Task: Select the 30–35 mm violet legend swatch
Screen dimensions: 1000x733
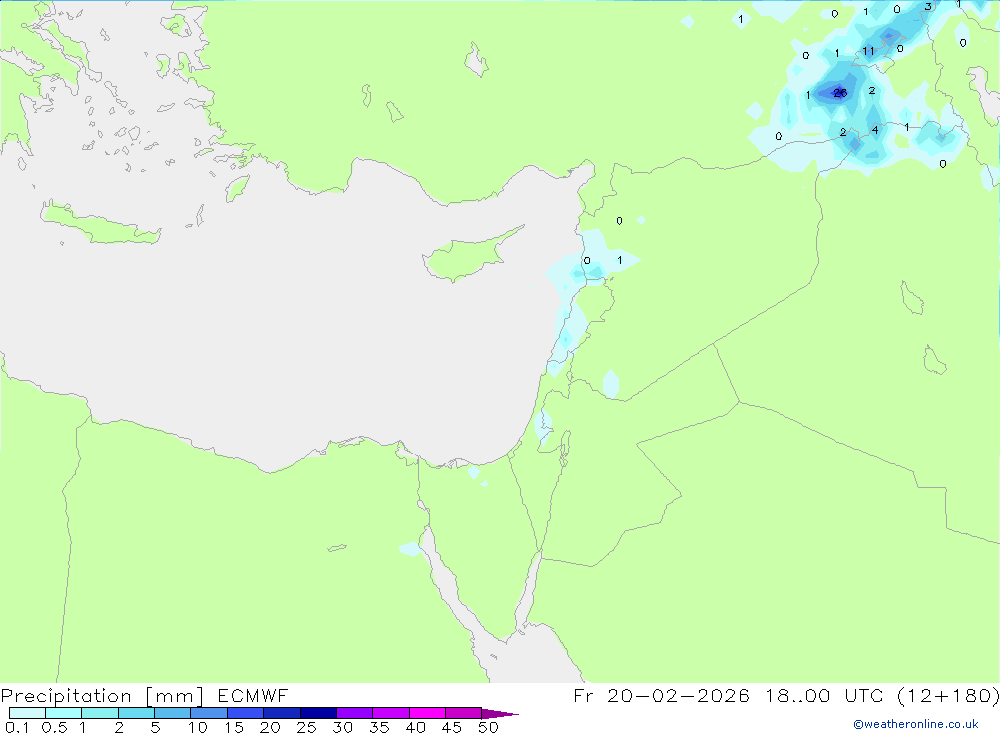Action: [355, 713]
